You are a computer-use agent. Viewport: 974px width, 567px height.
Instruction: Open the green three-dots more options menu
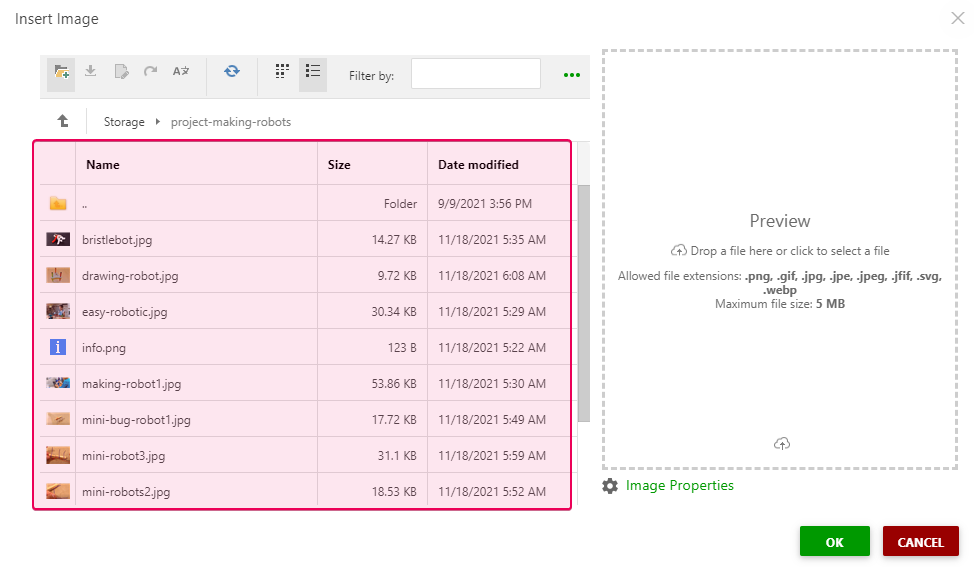coord(571,75)
